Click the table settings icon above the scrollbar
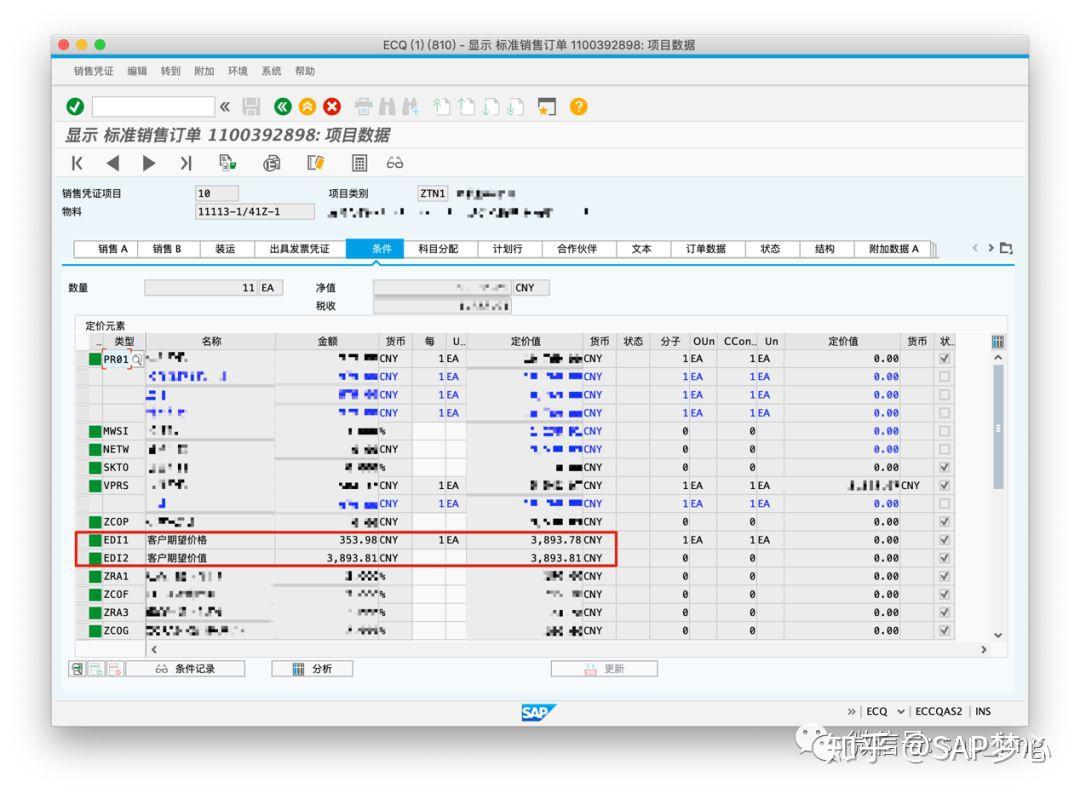 click(x=997, y=342)
